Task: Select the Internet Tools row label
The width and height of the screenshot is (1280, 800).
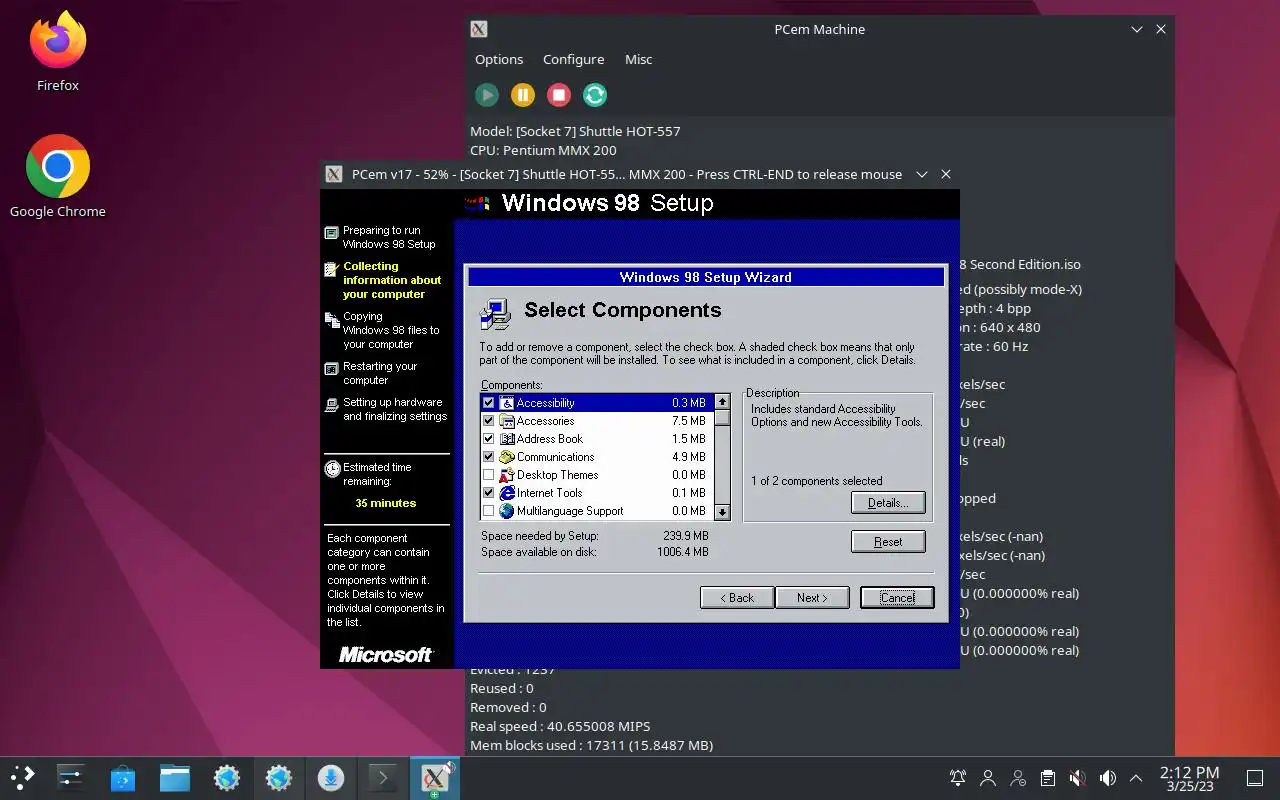Action: point(549,493)
